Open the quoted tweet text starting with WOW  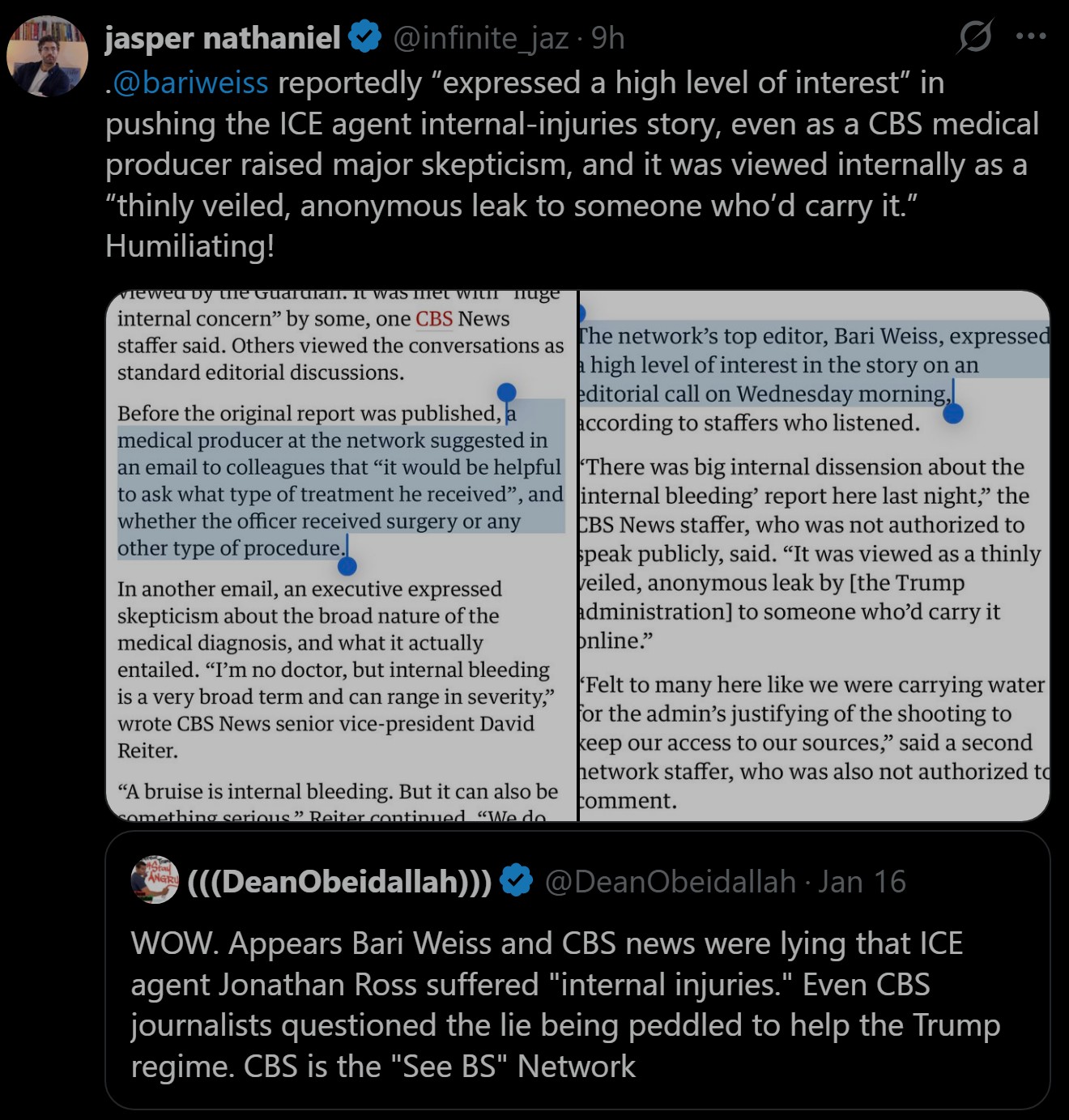tap(565, 1004)
